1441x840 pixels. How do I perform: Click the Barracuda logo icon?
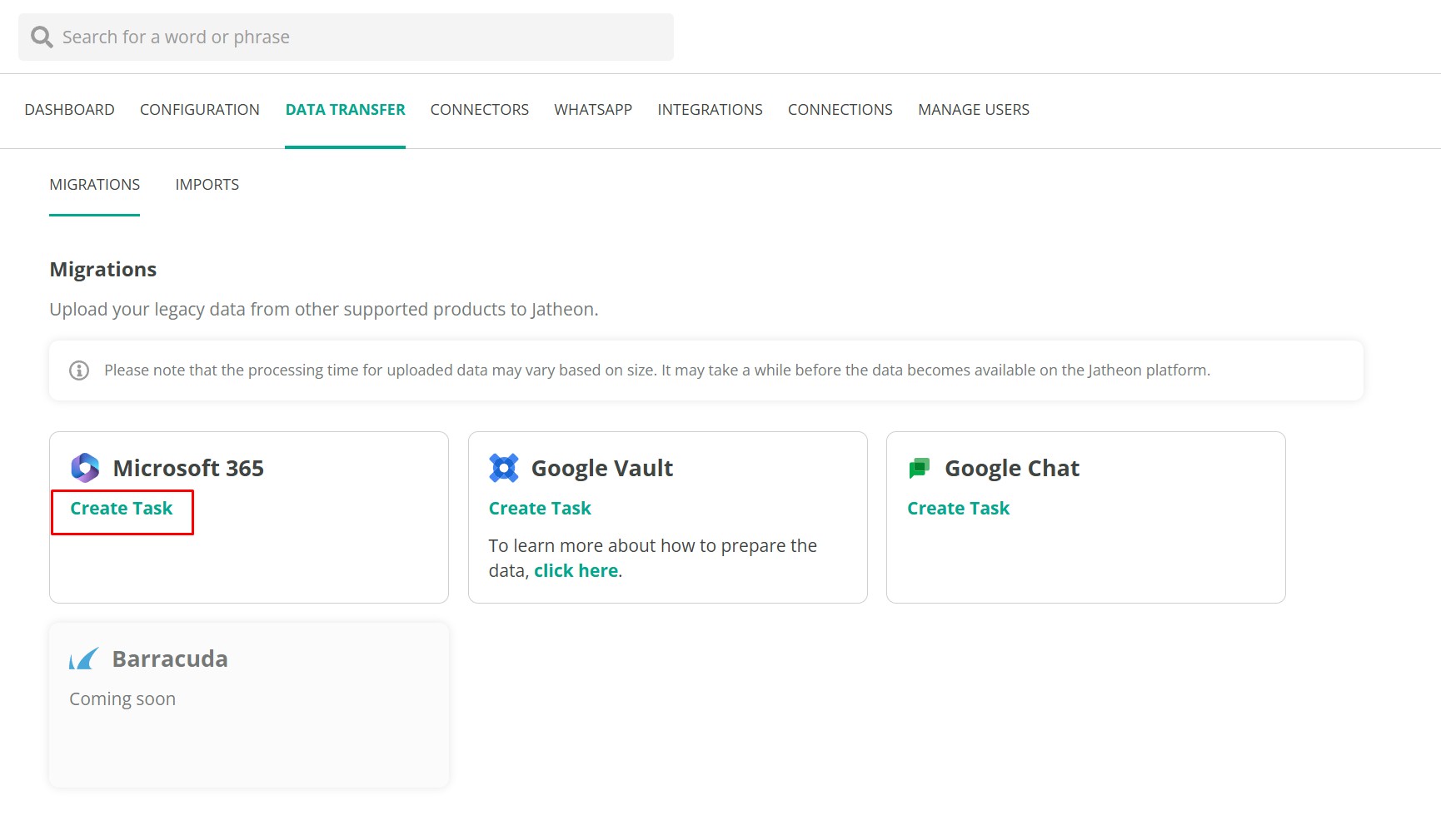[x=84, y=659]
